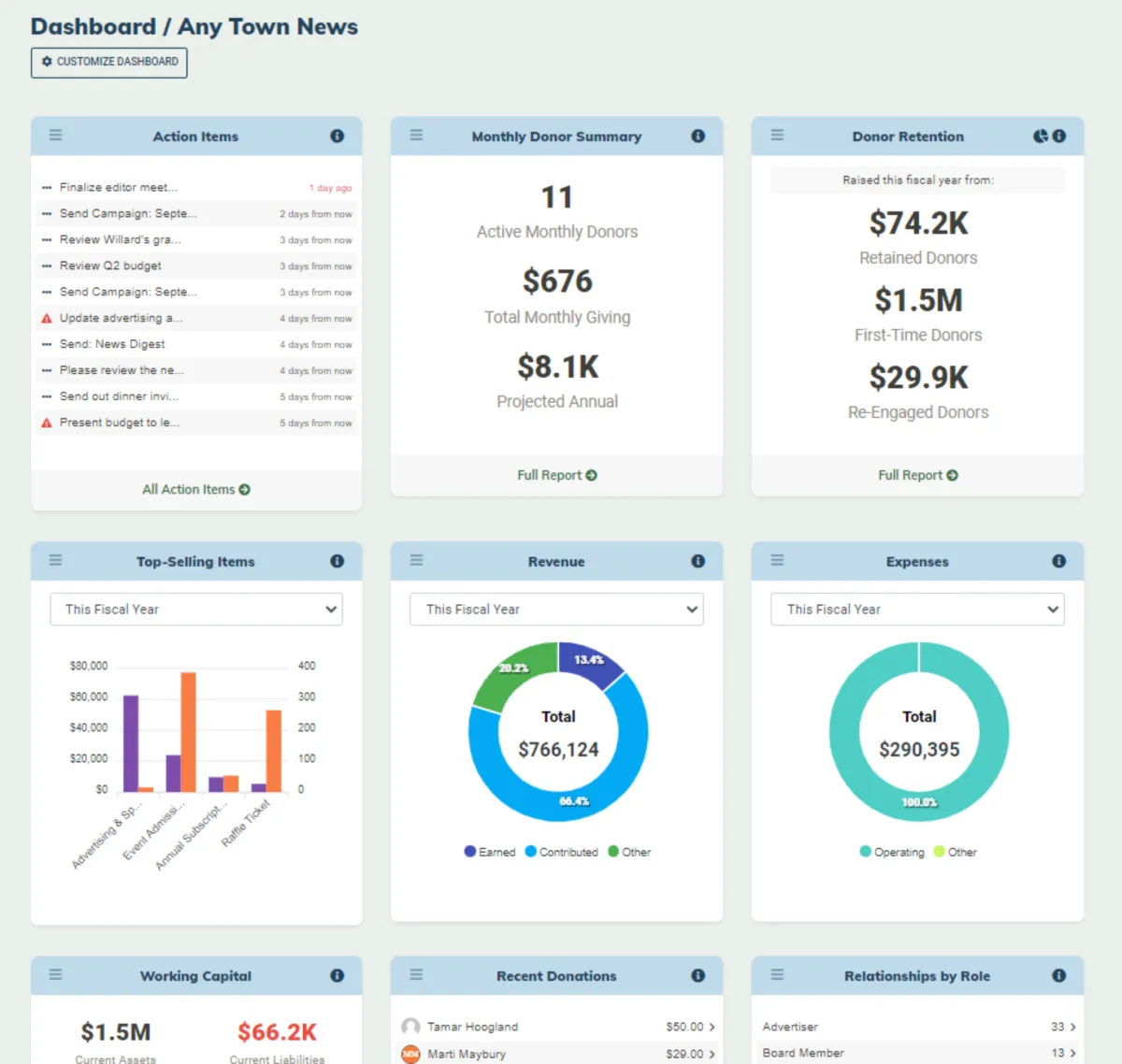Click the pie chart icon in Donor Retention
Viewport: 1122px width, 1064px height.
(1041, 136)
